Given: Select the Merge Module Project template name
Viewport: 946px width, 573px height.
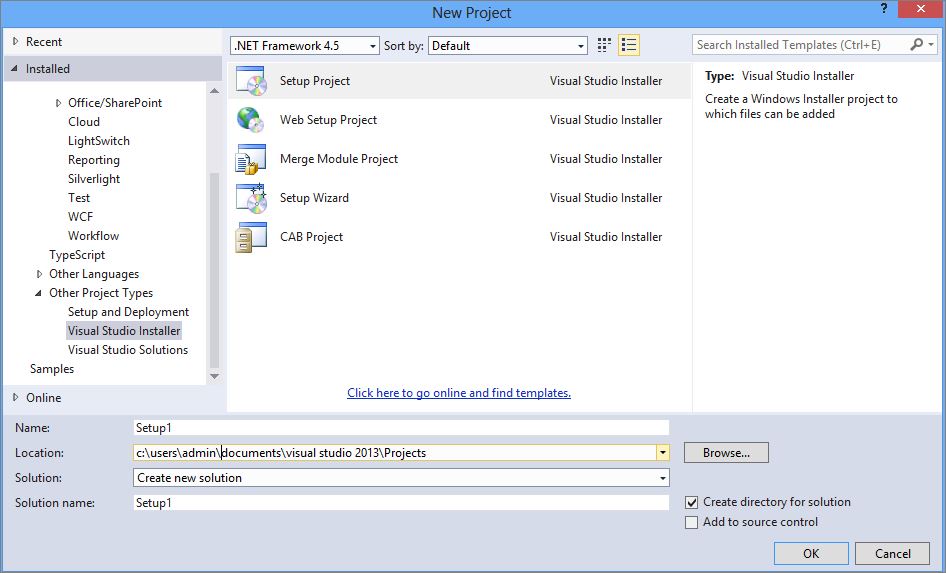Looking at the screenshot, I should [x=339, y=159].
